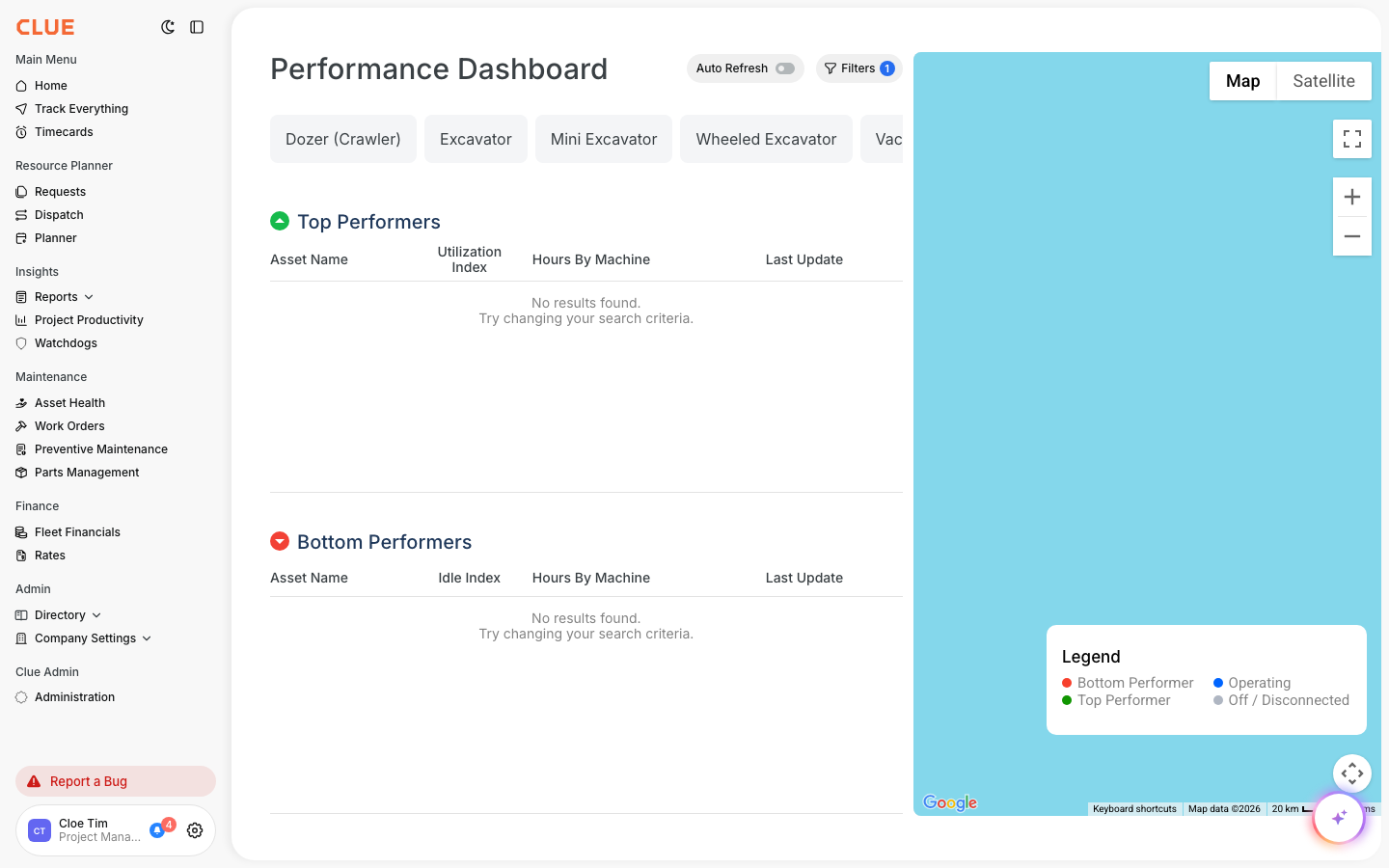This screenshot has width=1389, height=868.
Task: Sort by Utilization Index column
Action: tap(470, 259)
